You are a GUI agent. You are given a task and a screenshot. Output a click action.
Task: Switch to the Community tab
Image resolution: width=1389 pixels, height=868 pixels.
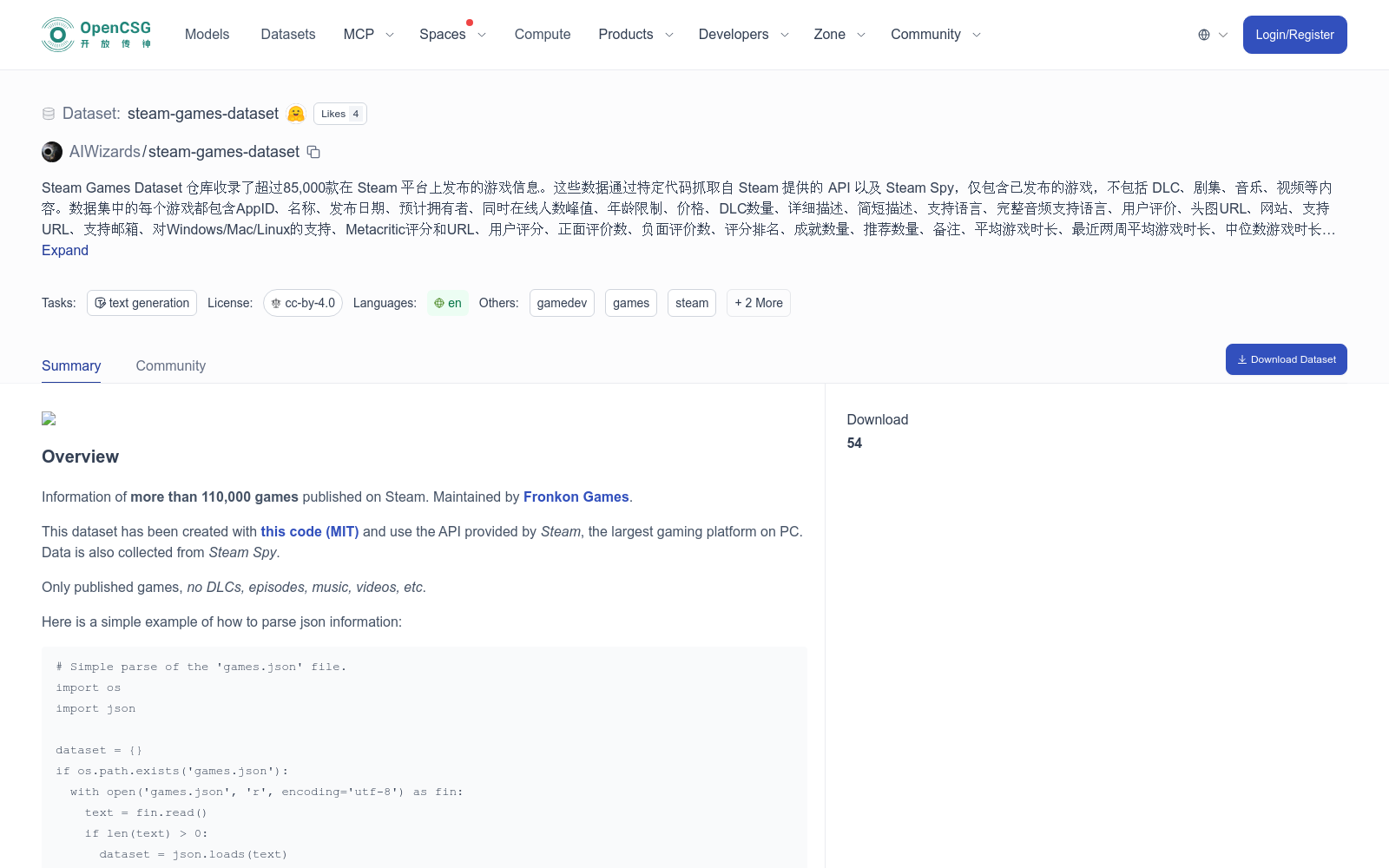[170, 365]
